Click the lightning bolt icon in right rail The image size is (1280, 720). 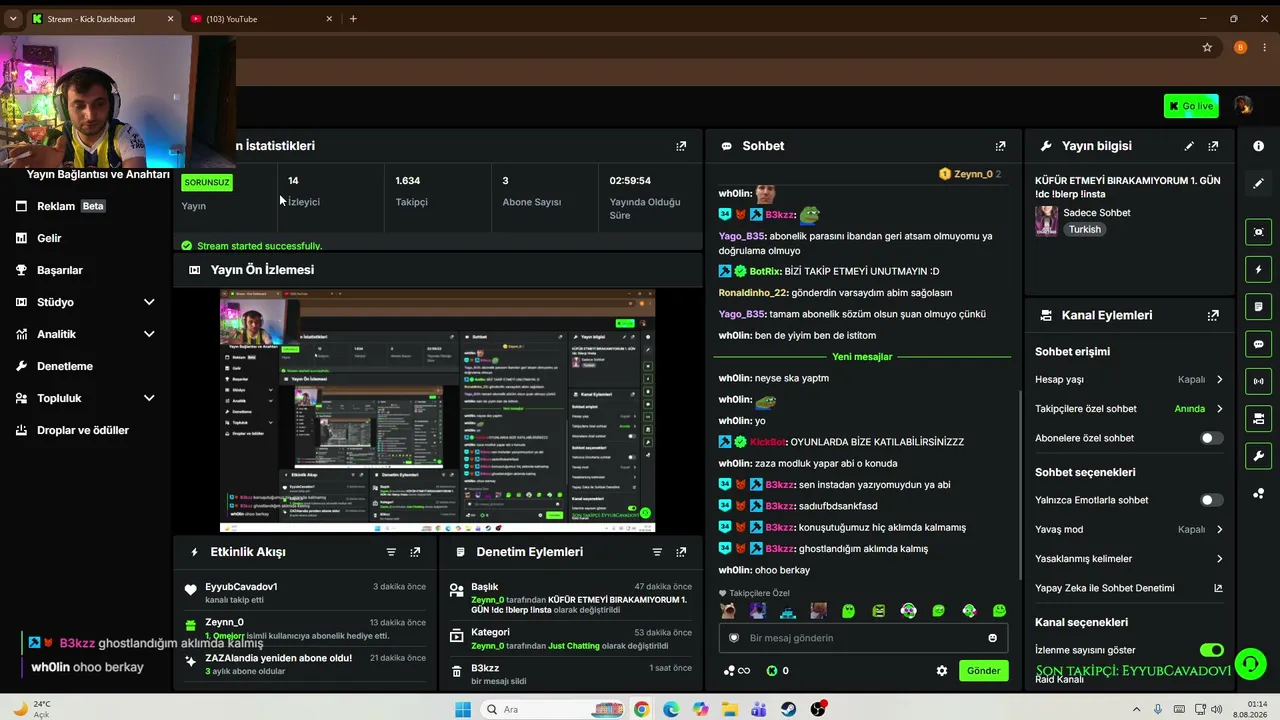(x=1258, y=270)
